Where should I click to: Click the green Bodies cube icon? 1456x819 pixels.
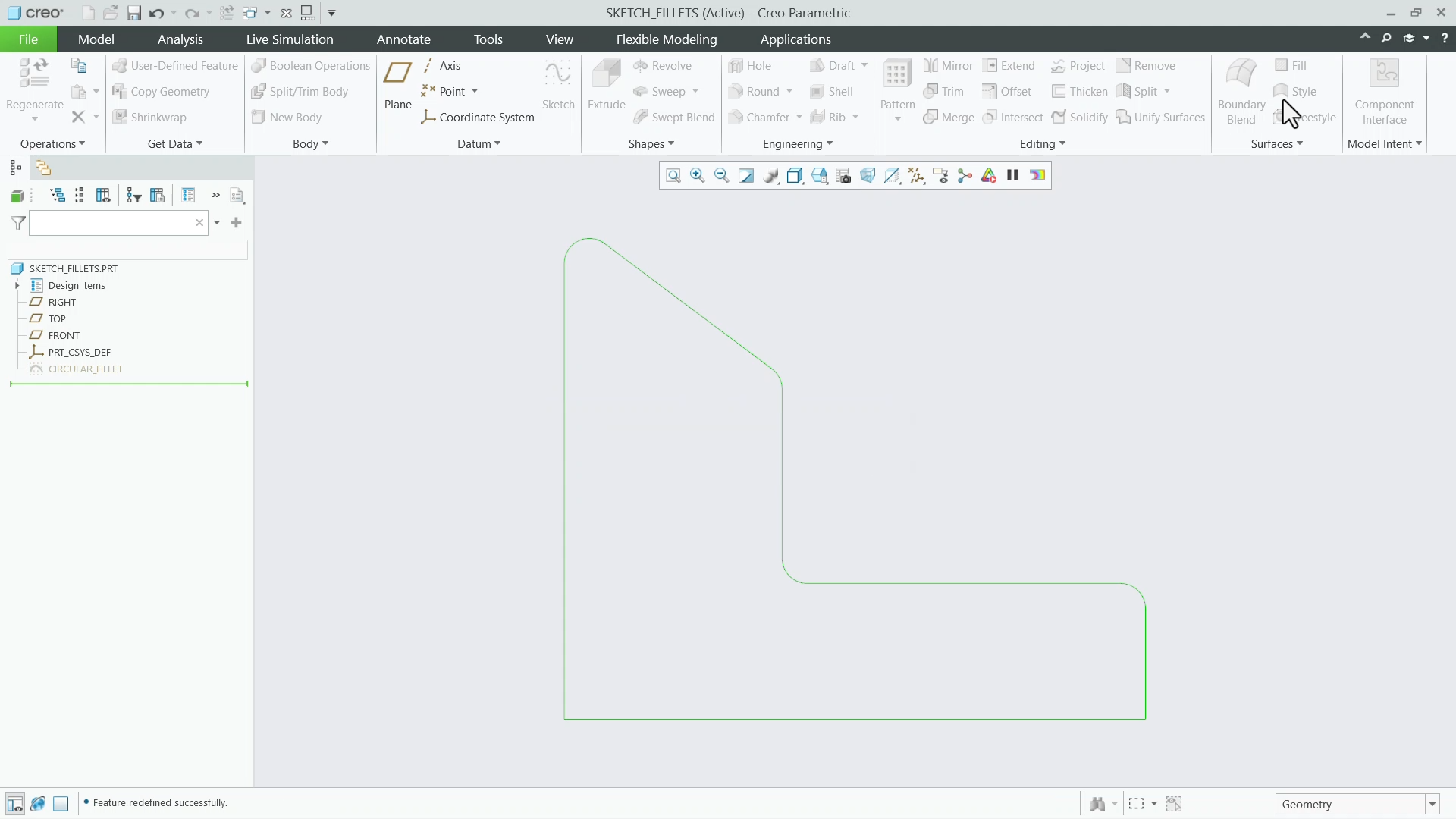(17, 196)
